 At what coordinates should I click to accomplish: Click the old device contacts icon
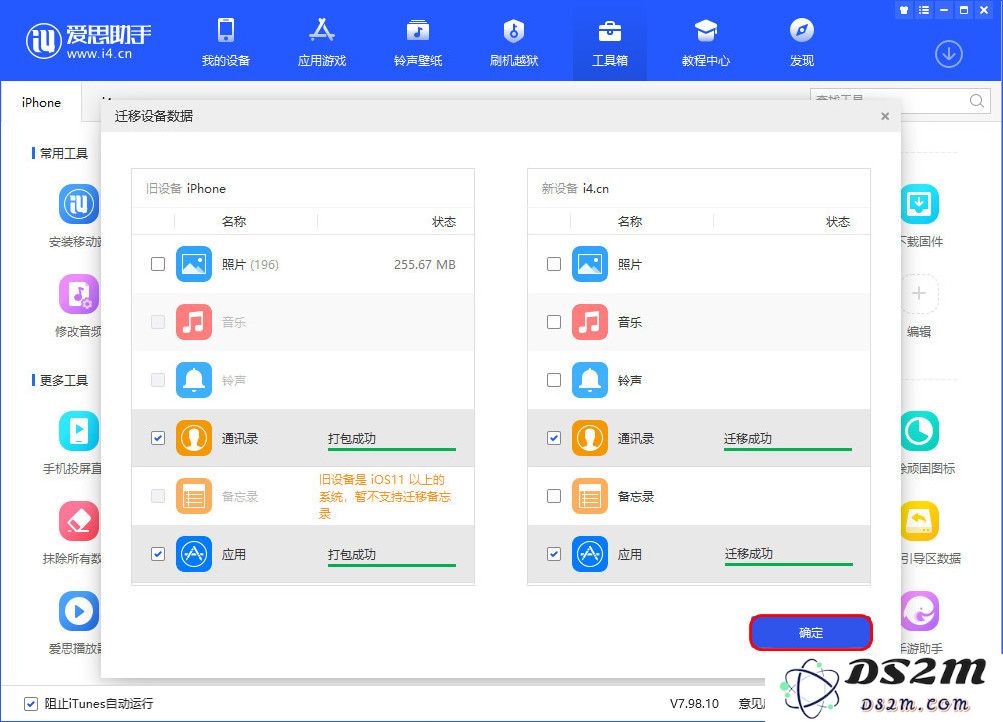194,438
